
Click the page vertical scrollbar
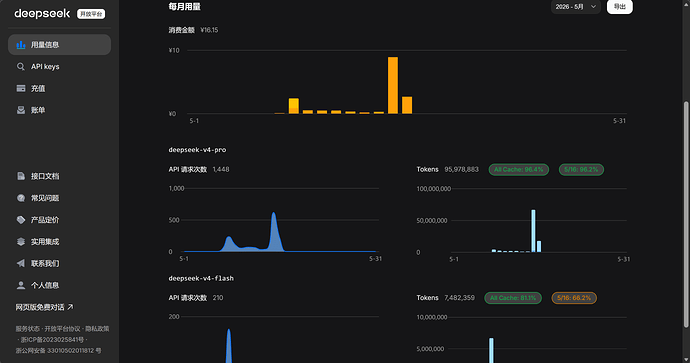[x=686, y=214]
